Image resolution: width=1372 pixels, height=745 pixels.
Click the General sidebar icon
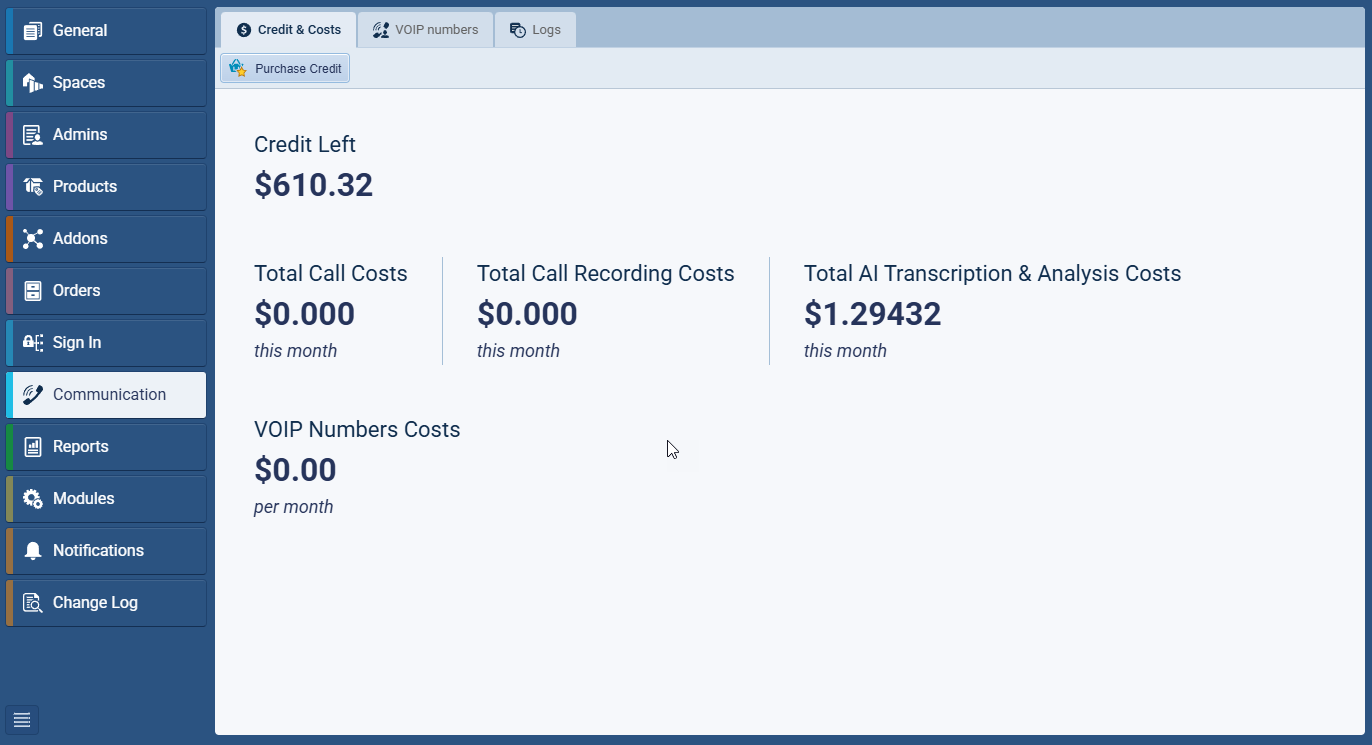coord(33,31)
